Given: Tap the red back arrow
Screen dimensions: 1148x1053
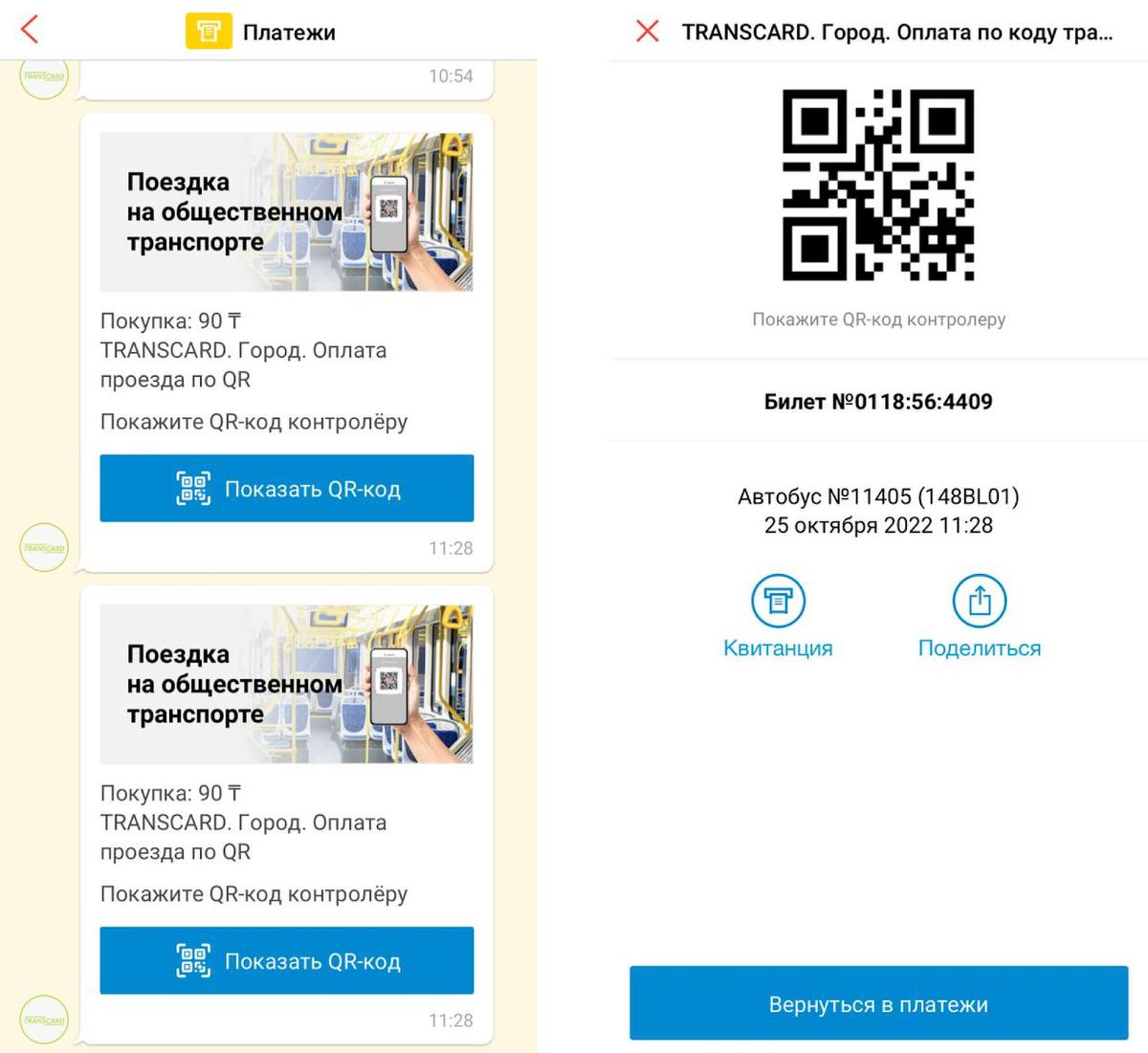Looking at the screenshot, I should click(x=30, y=30).
